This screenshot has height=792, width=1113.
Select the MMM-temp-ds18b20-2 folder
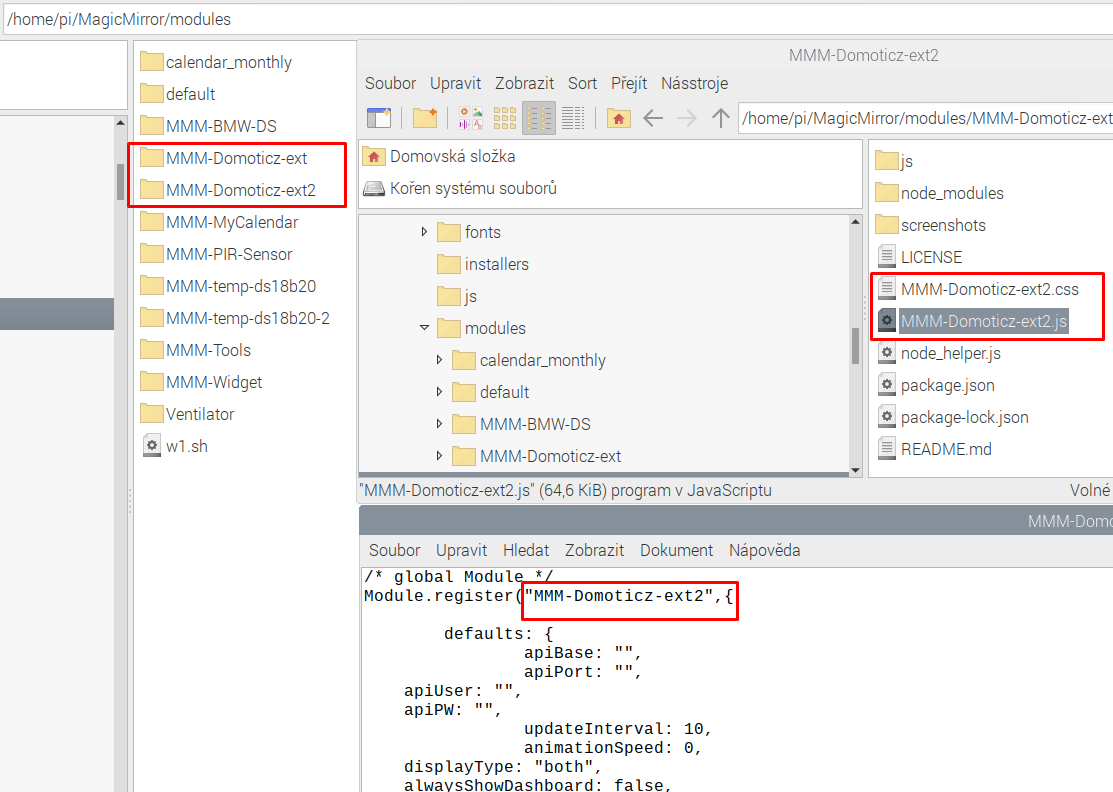click(x=235, y=318)
